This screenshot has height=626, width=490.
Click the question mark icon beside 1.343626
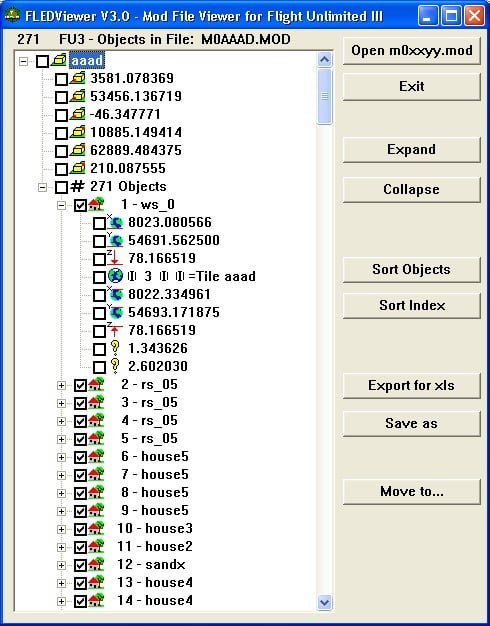[115, 348]
